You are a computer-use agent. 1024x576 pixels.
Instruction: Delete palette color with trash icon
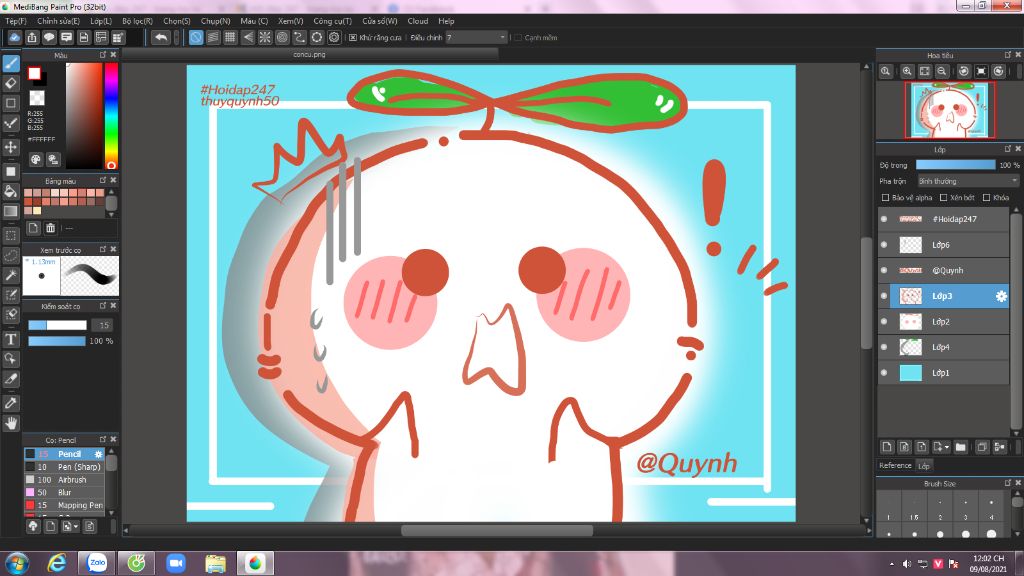[50, 228]
